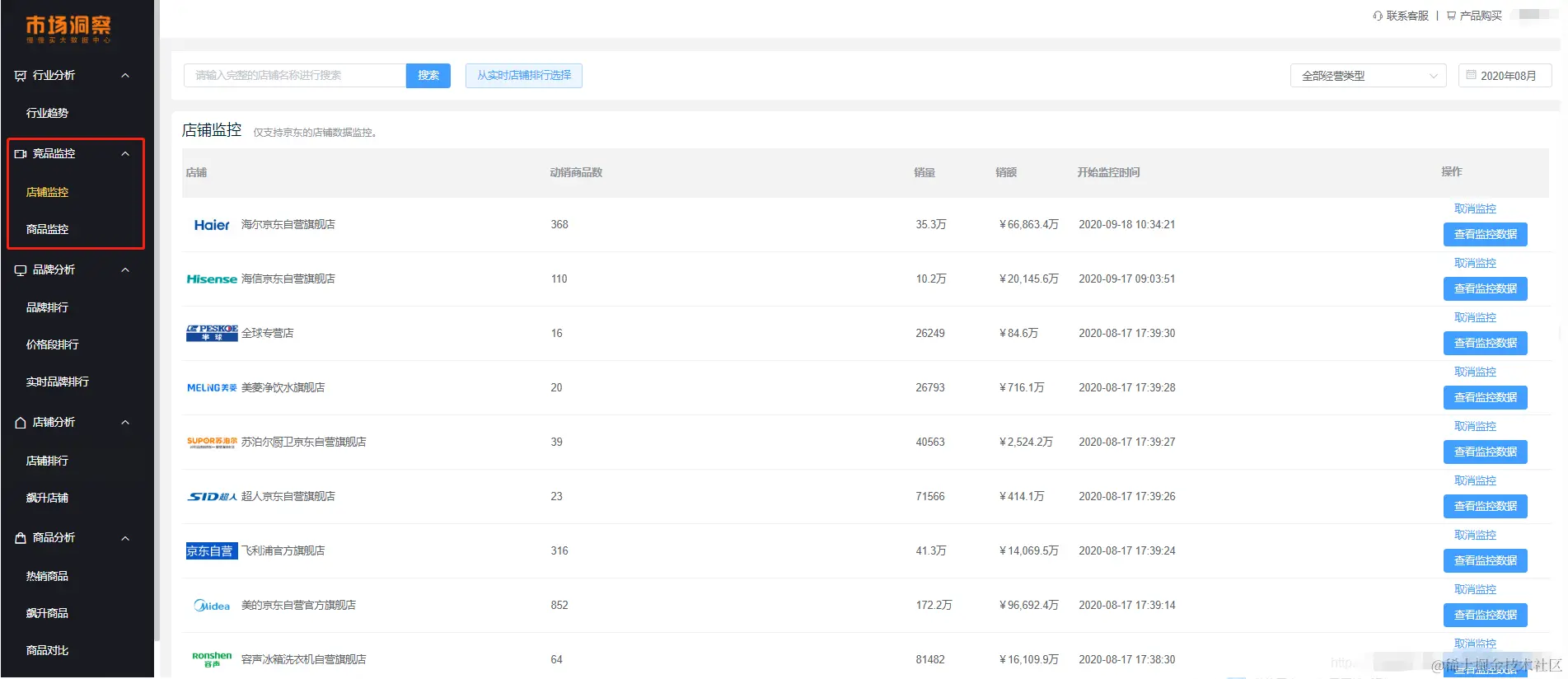Cancel monitoring for 海尔京东自营旗舰店
Viewport: 1568px width, 679px height.
pos(1475,209)
